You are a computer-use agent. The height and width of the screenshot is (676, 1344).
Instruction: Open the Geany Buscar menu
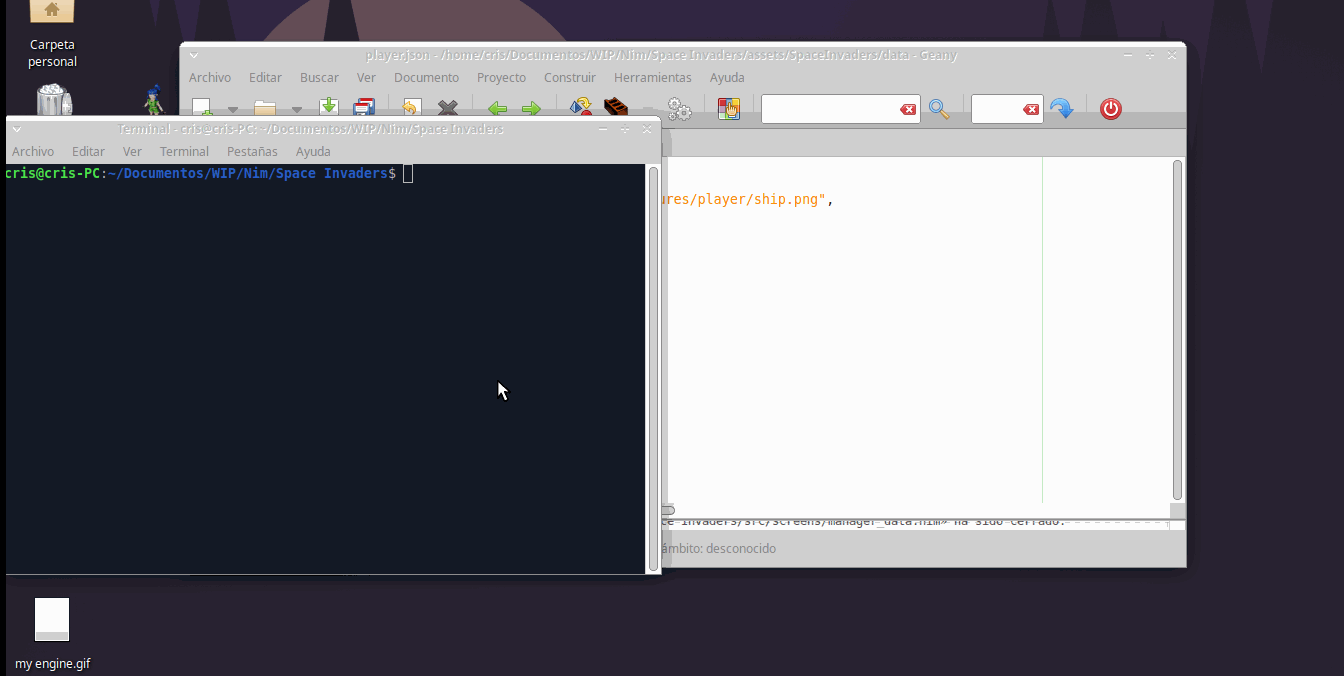(x=319, y=77)
